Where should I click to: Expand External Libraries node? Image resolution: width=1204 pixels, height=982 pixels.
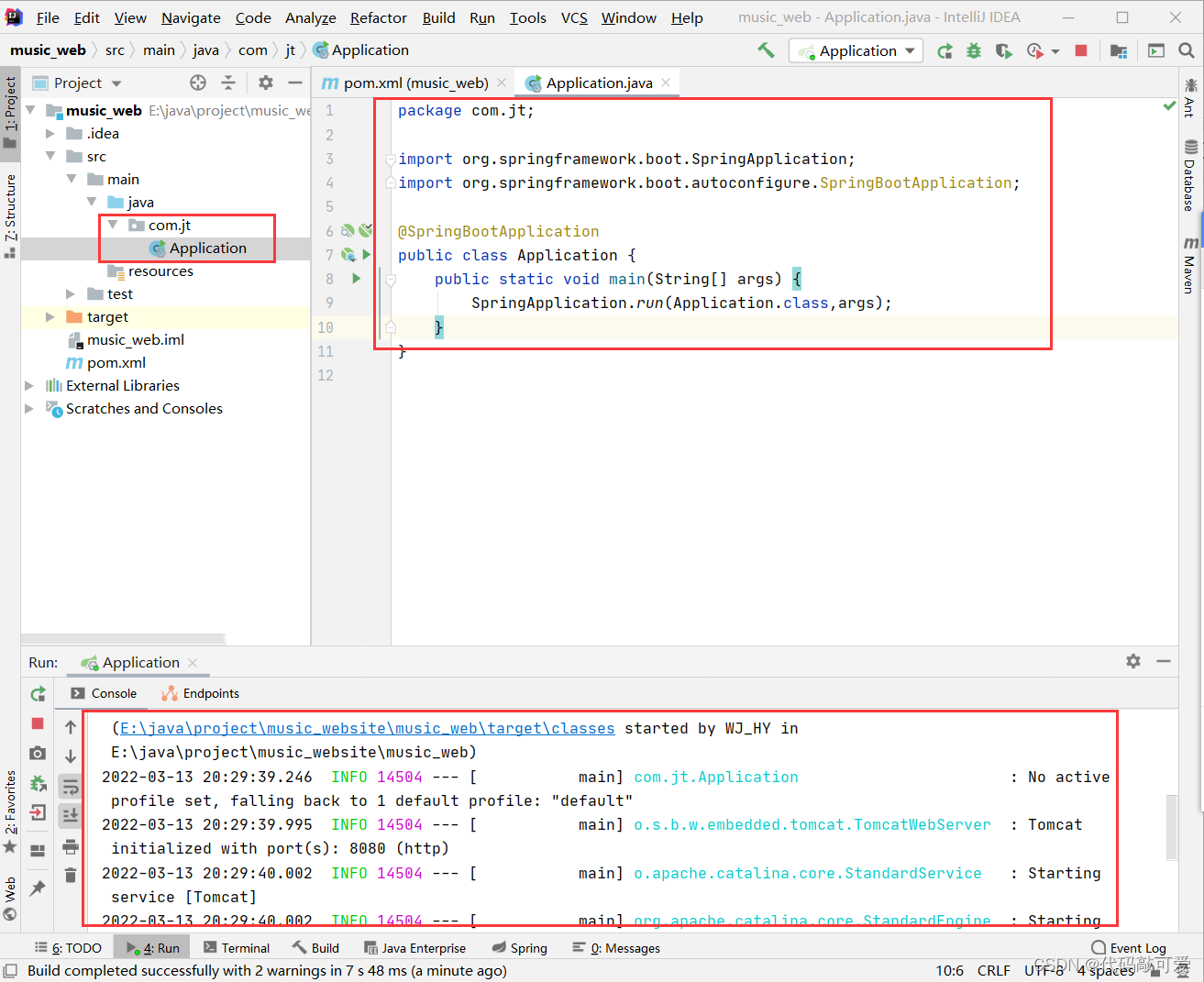[x=29, y=385]
